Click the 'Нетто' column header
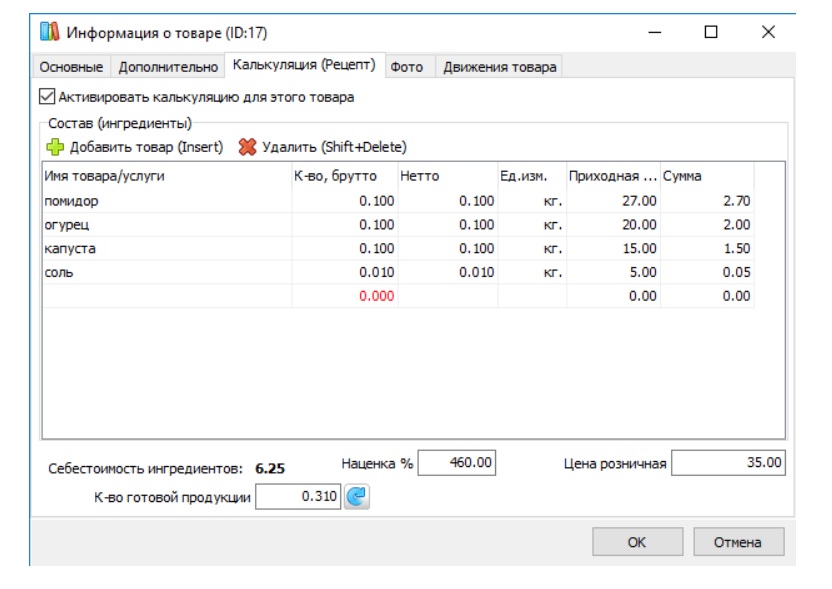The width and height of the screenshot is (832, 589). [x=447, y=176]
